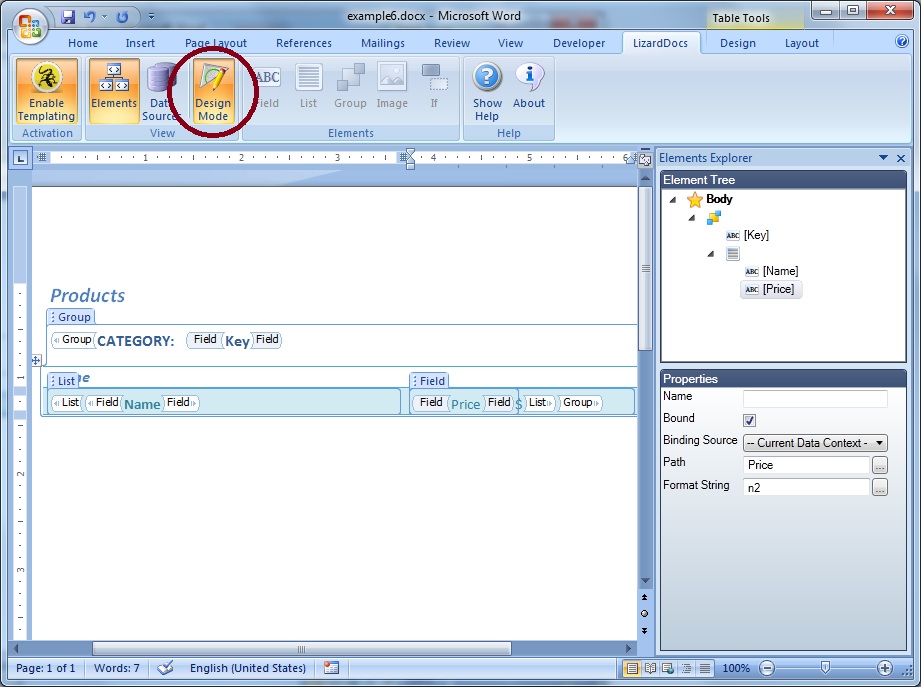This screenshot has width=921, height=687.
Task: Toggle the Elements explorer view button
Action: point(114,92)
